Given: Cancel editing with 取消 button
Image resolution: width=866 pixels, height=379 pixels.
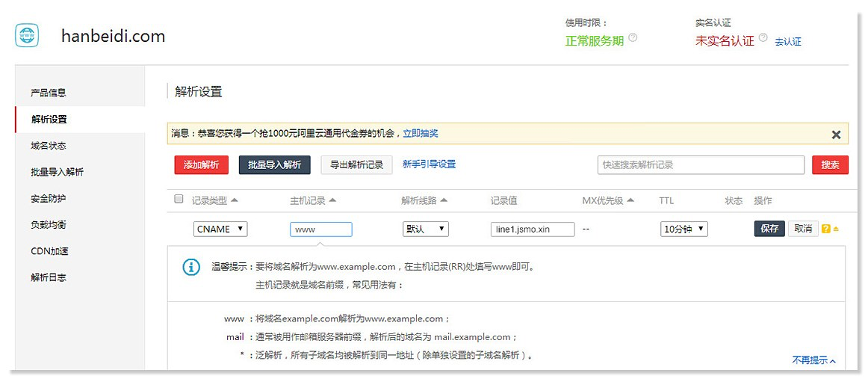Looking at the screenshot, I should tap(803, 229).
